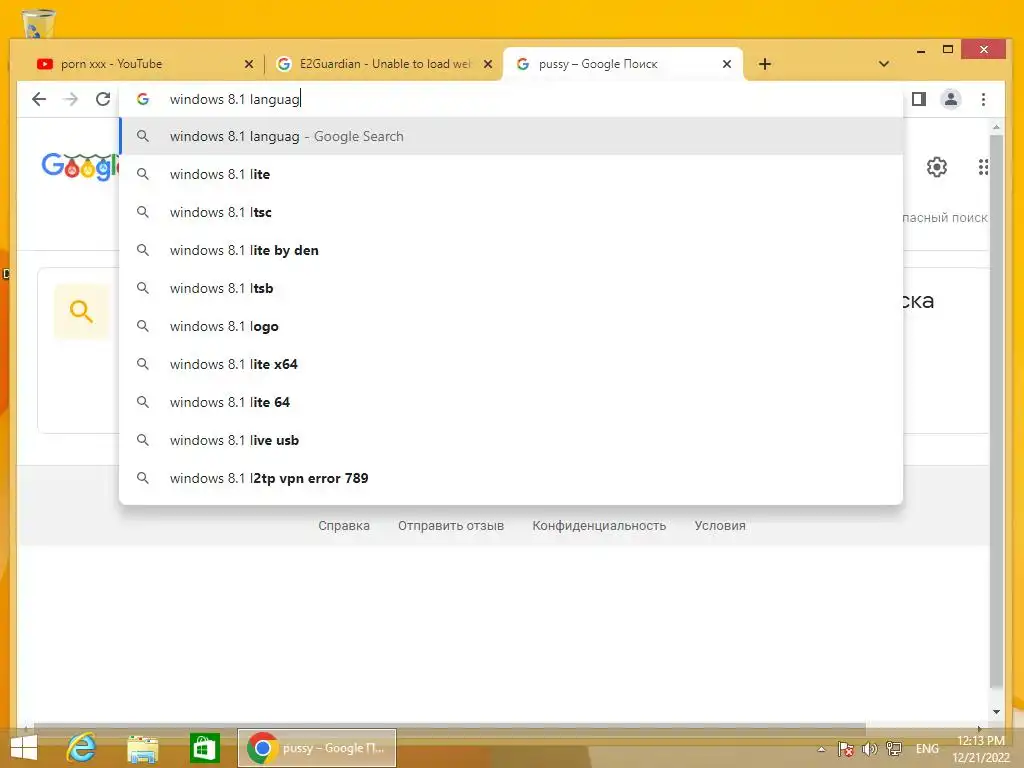1024x768 pixels.
Task: Click the horizontal page scrollbar
Action: (x=449, y=727)
